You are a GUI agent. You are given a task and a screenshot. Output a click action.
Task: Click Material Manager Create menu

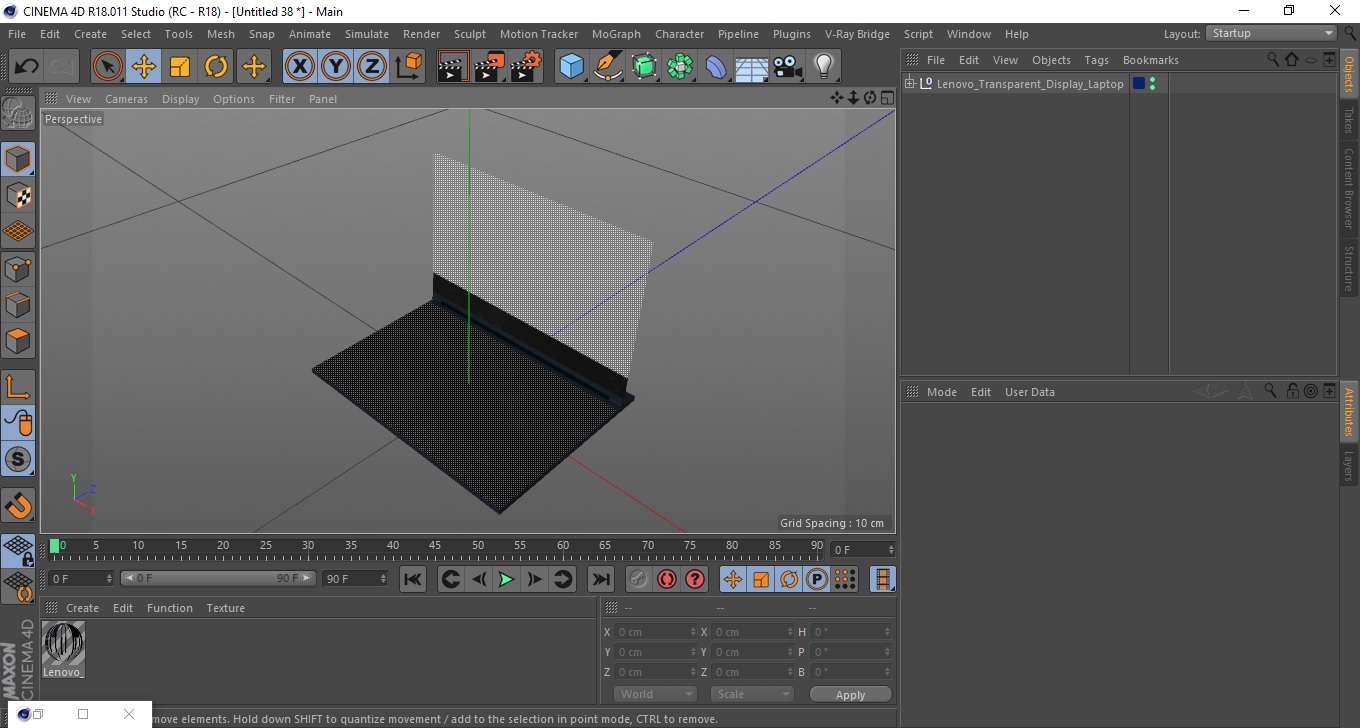tap(82, 608)
